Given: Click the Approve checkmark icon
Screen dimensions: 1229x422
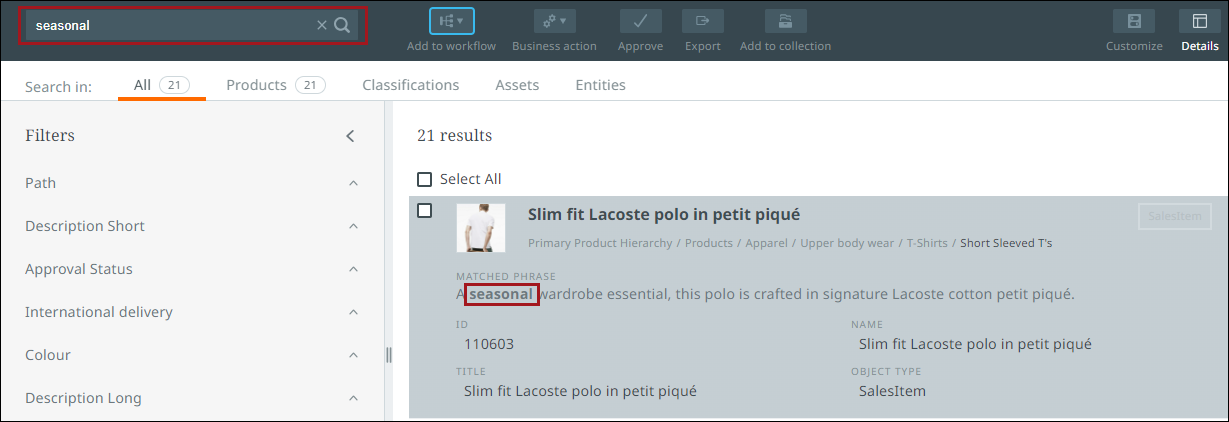Looking at the screenshot, I should pyautogui.click(x=640, y=21).
